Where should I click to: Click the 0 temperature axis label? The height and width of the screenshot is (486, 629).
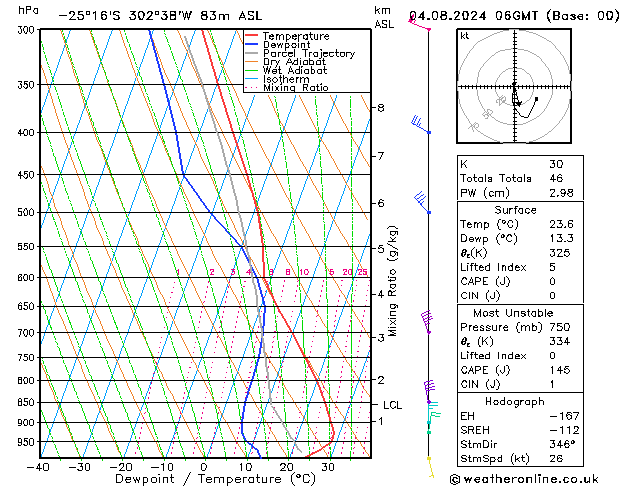point(204,467)
